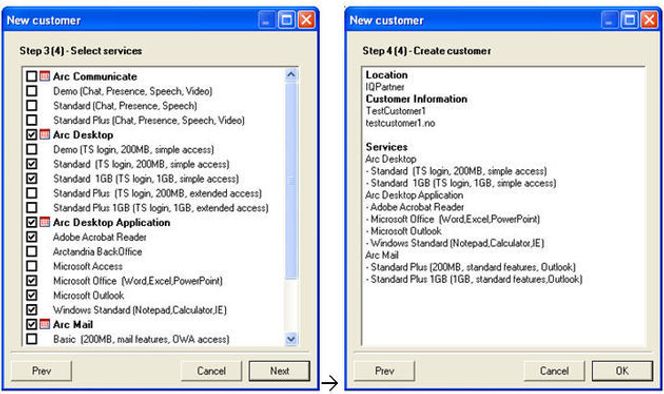Image resolution: width=664 pixels, height=394 pixels.
Task: Close the Step 3 New customer window
Action: pos(307,20)
